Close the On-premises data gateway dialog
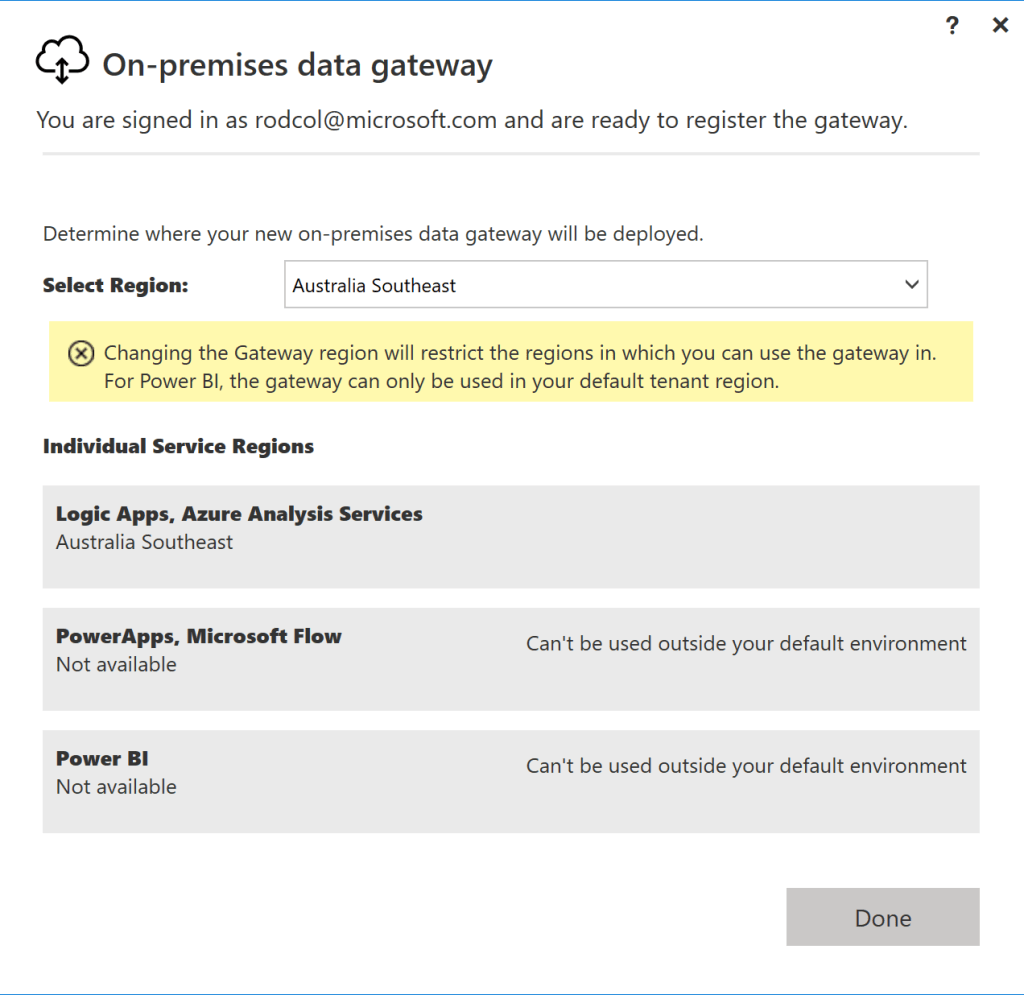This screenshot has width=1024, height=995. tap(1000, 25)
